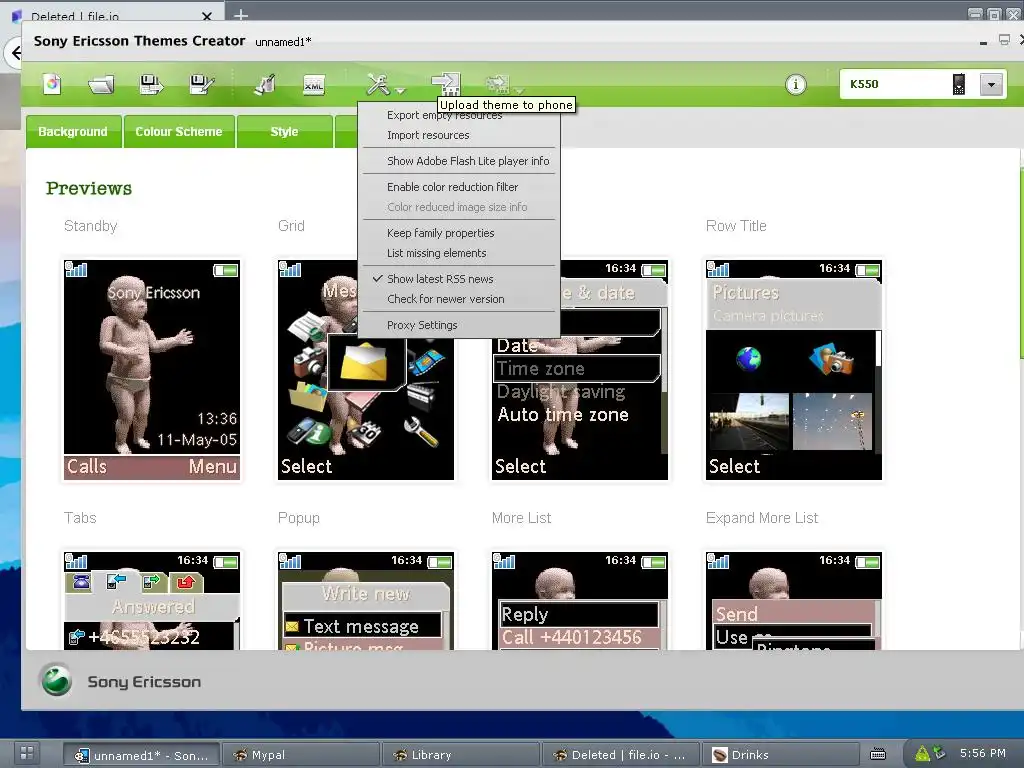Click the paint bucket and brush toolbar icon
1024x768 pixels.
264,84
